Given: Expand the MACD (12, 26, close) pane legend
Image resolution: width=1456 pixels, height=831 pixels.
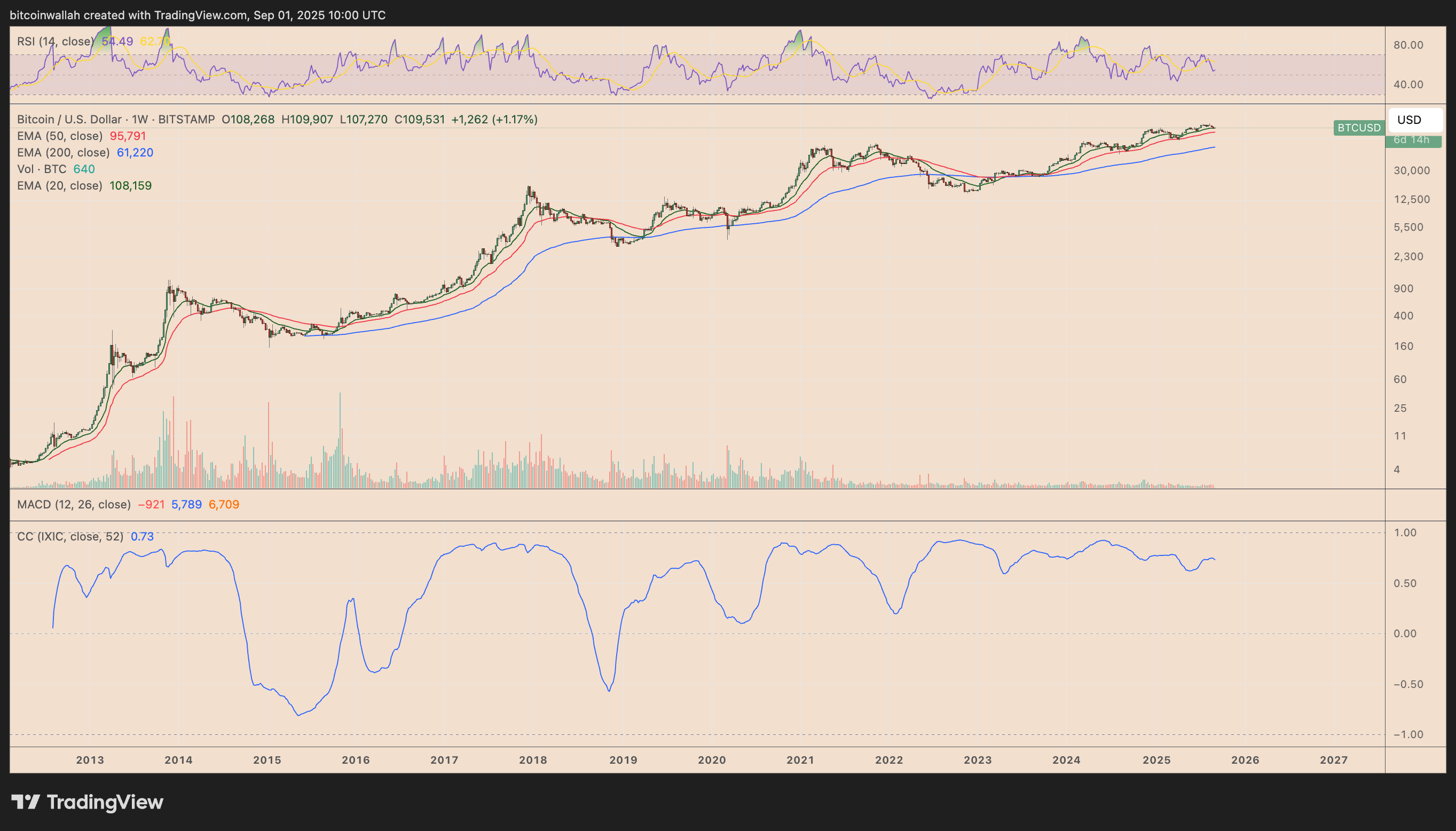Looking at the screenshot, I should tap(74, 505).
